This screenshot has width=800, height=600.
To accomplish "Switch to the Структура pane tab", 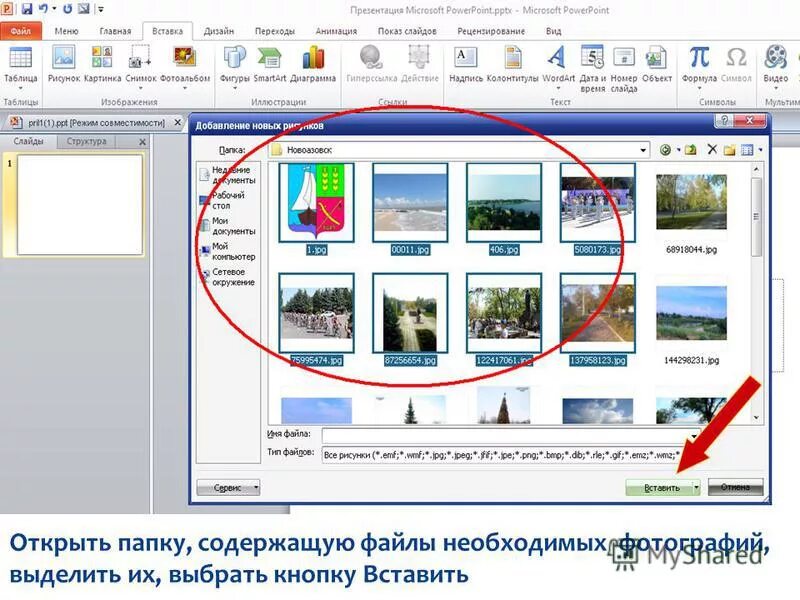I will click(86, 141).
